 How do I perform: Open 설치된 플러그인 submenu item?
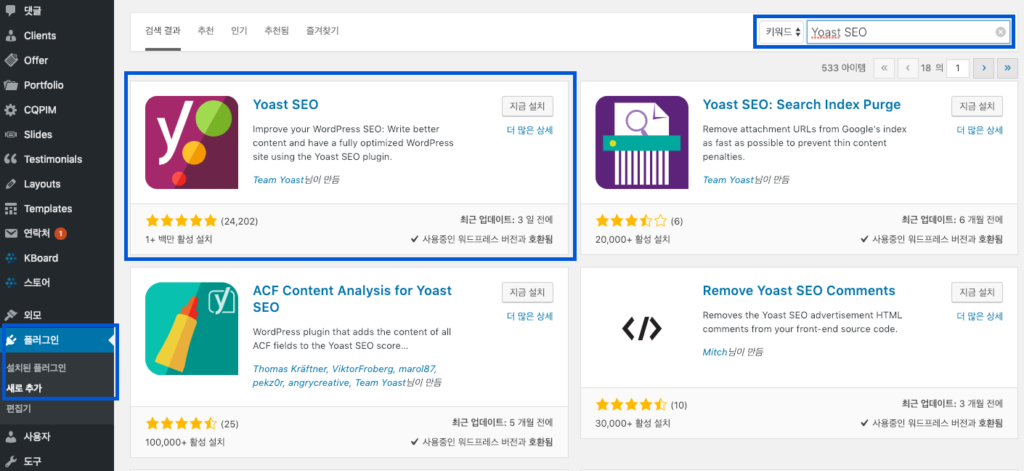click(36, 368)
